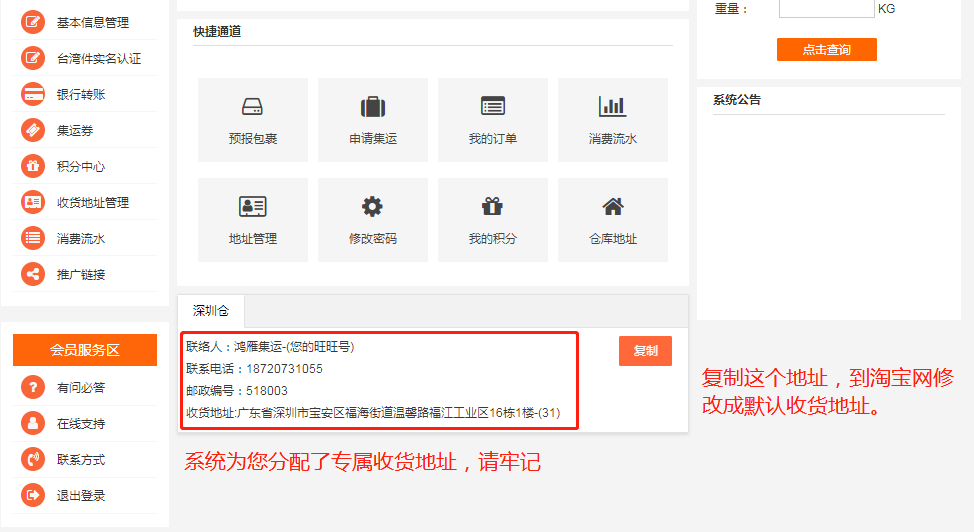The width and height of the screenshot is (974, 532).
Task: Click the 收货地址 line of the Shenzhen warehouse
Action: [373, 413]
